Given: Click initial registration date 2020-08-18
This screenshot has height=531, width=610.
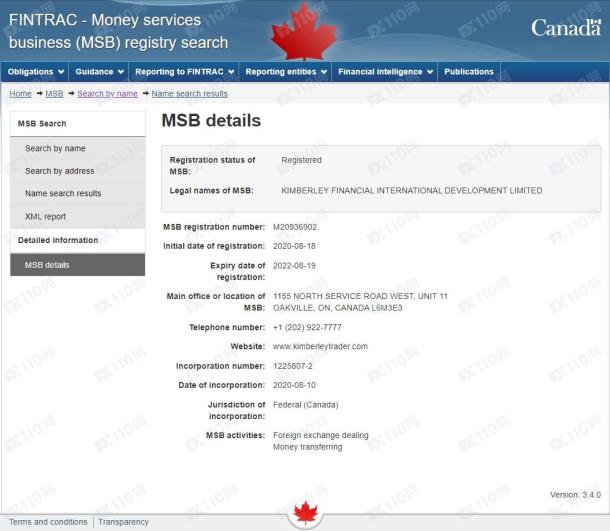Looking at the screenshot, I should pos(294,246).
